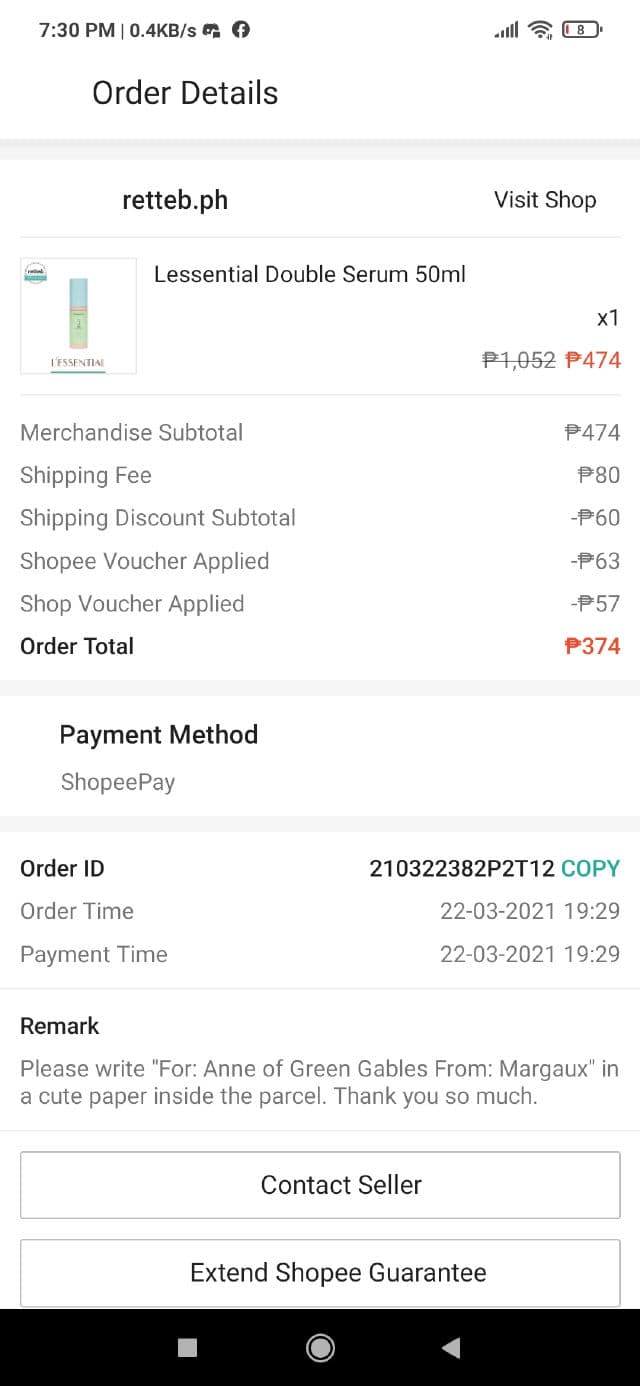Tap Extend Shopee Guarantee button
This screenshot has height=1386, width=640.
click(x=320, y=1272)
